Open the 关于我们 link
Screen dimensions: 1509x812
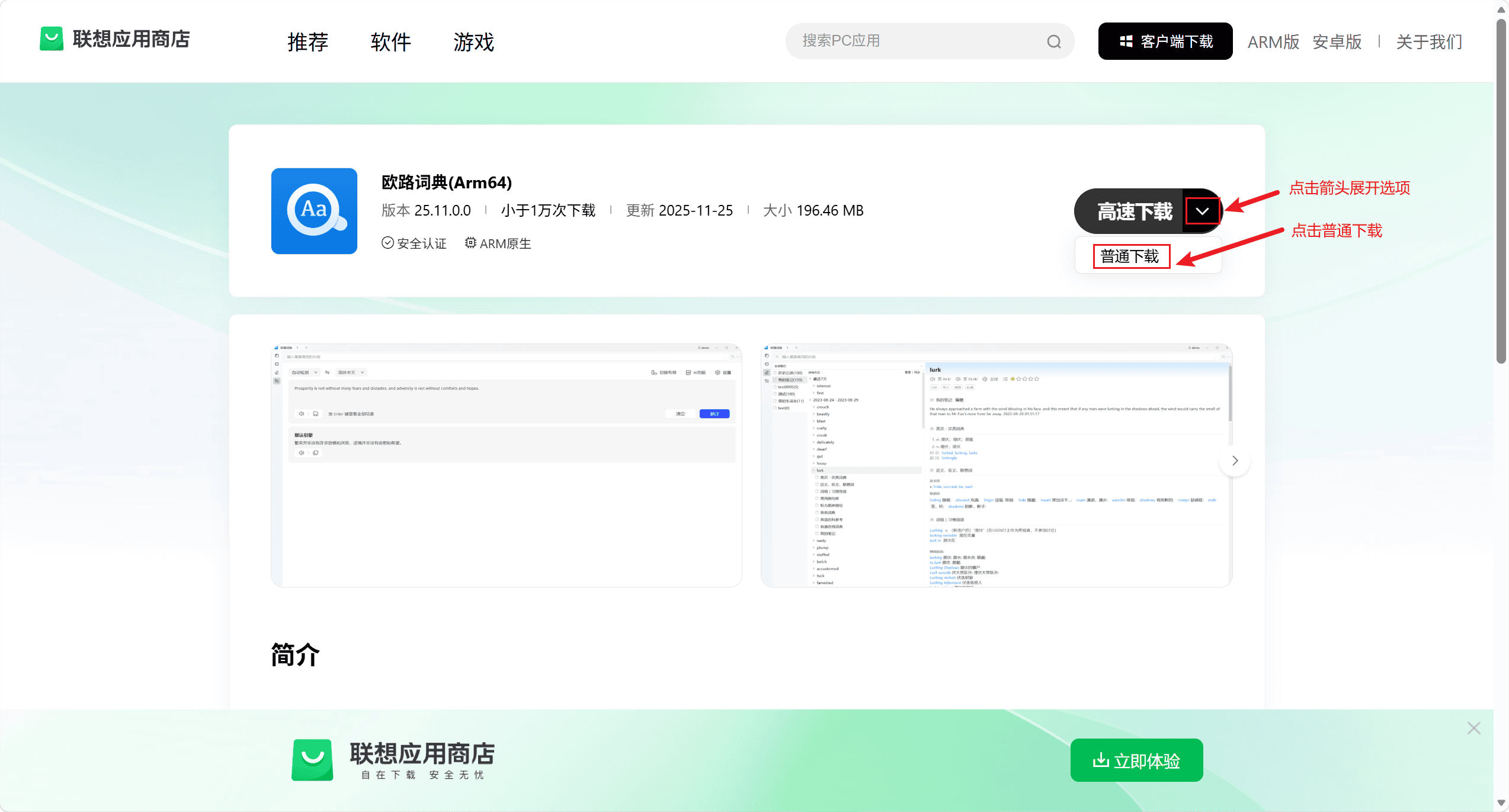coord(1429,42)
